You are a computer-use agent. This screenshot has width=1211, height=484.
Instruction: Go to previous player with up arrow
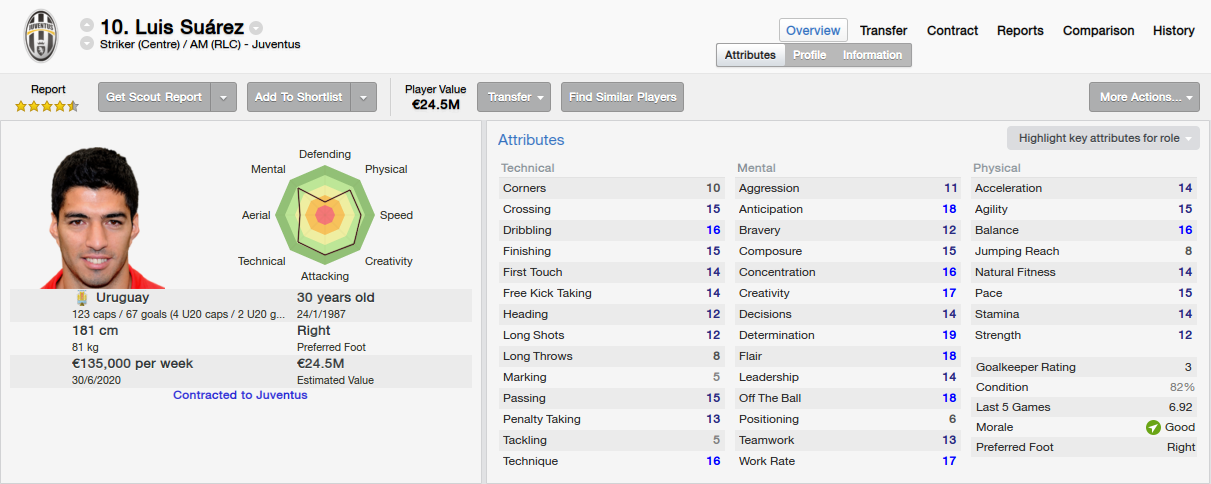pyautogui.click(x=87, y=25)
